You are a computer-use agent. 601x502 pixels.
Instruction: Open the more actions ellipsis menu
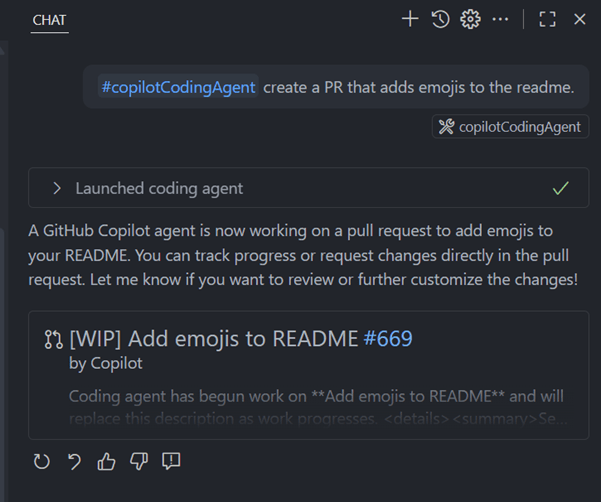tap(501, 19)
